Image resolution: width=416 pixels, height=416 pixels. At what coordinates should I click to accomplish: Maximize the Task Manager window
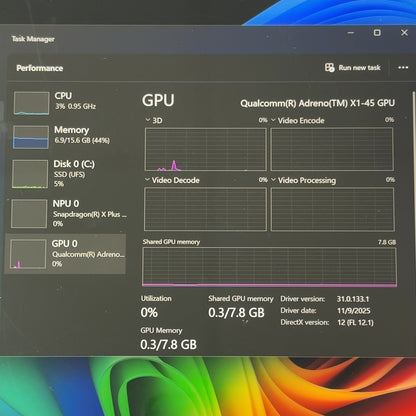pos(377,32)
